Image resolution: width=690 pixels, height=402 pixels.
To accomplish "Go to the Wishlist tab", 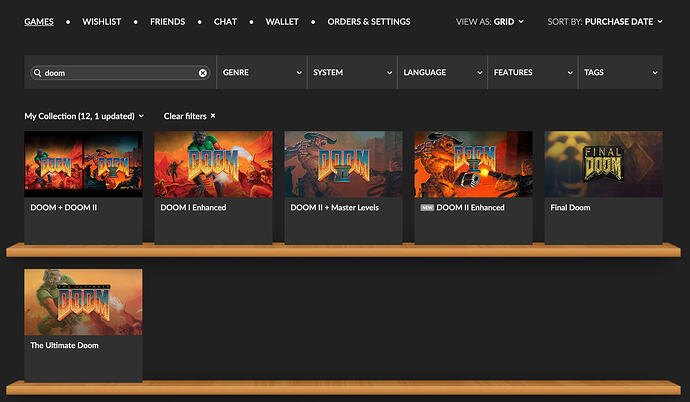I will click(x=102, y=22).
